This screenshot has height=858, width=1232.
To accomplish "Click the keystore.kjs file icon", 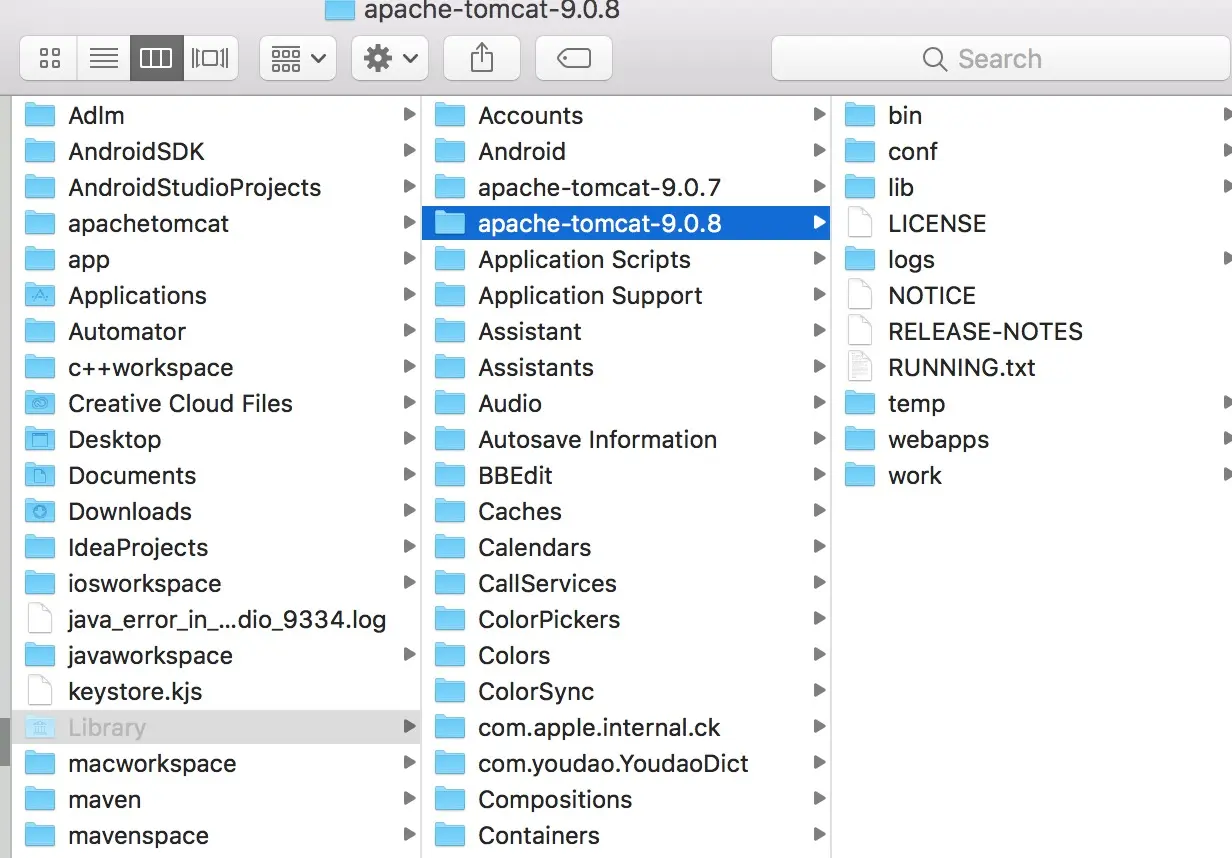I will [x=40, y=692].
